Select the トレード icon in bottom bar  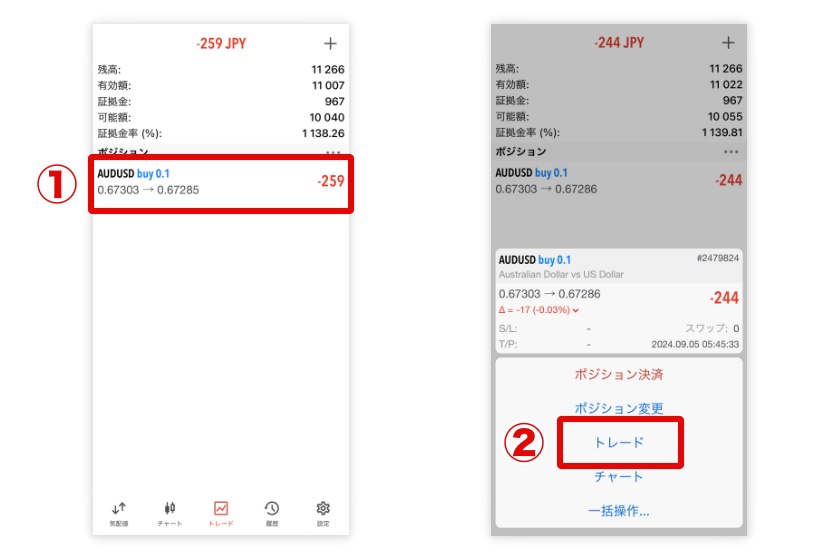point(221,508)
